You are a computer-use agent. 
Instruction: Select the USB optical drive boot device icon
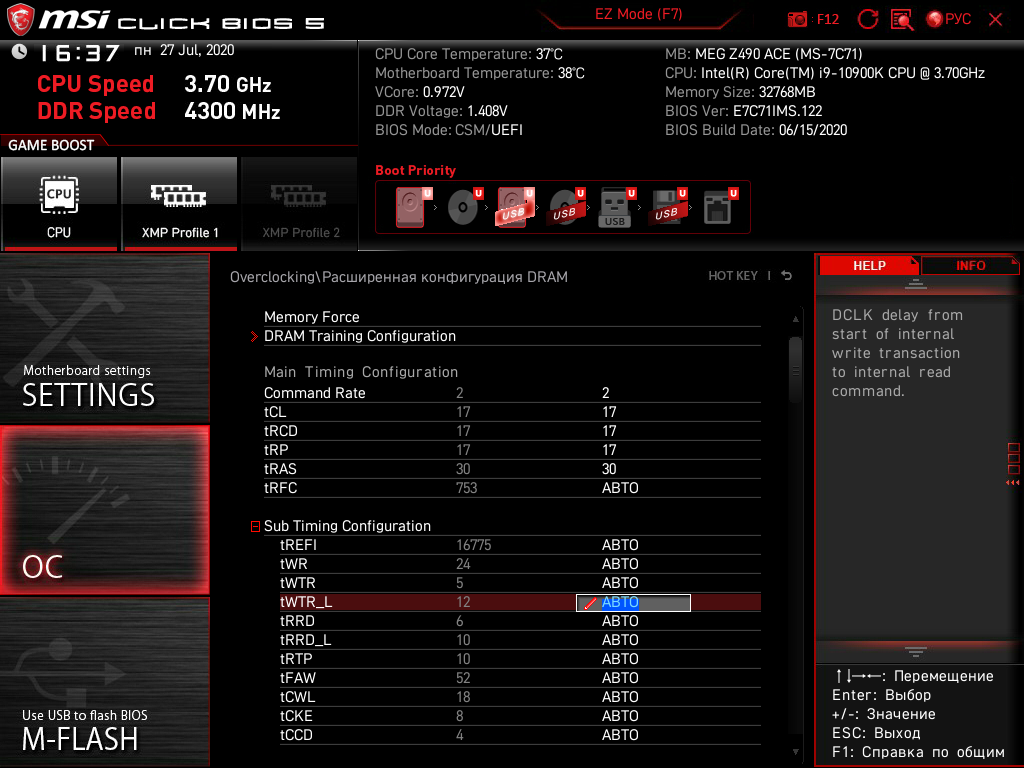tap(566, 207)
